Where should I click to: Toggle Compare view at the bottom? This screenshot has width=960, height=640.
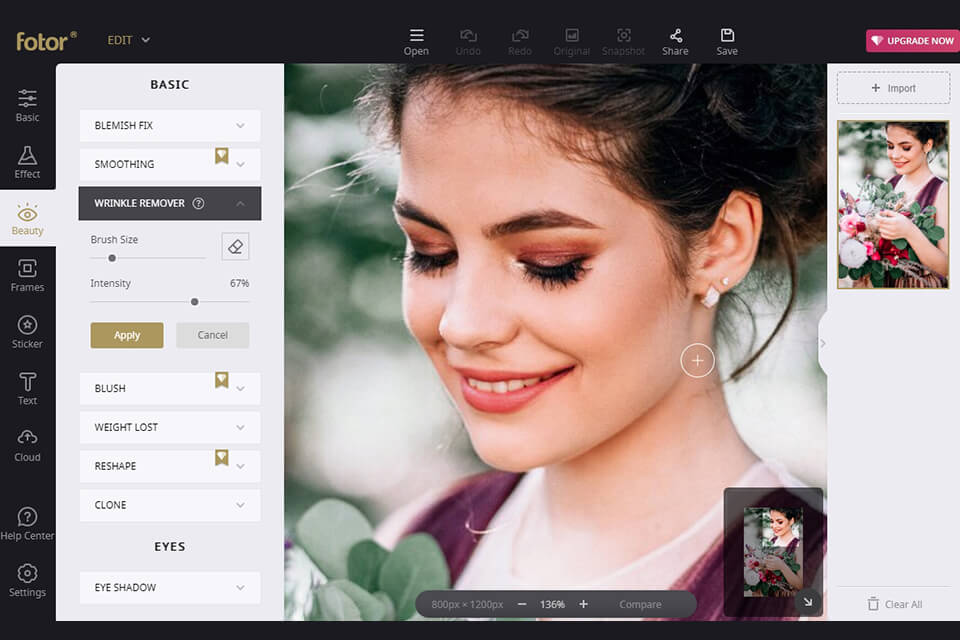pos(640,604)
